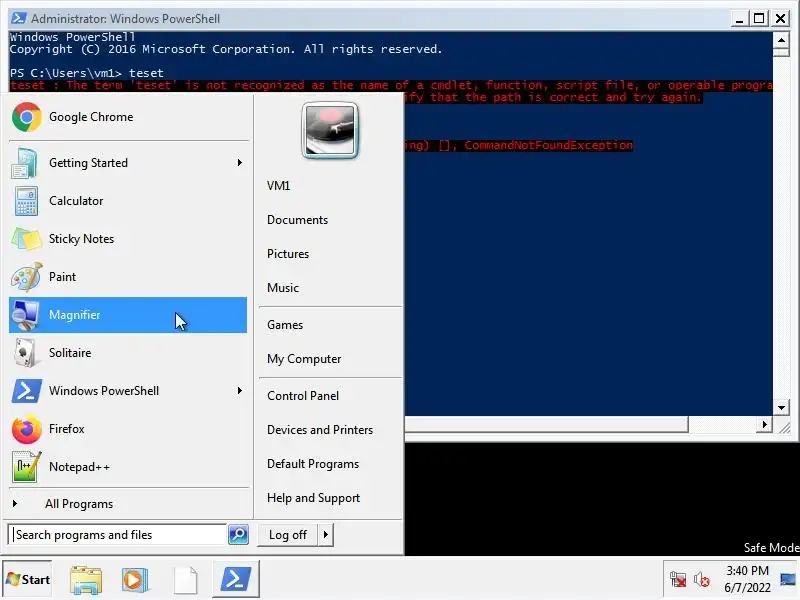Viewport: 800px width, 600px height.
Task: Open Control Panel
Action: tap(303, 396)
